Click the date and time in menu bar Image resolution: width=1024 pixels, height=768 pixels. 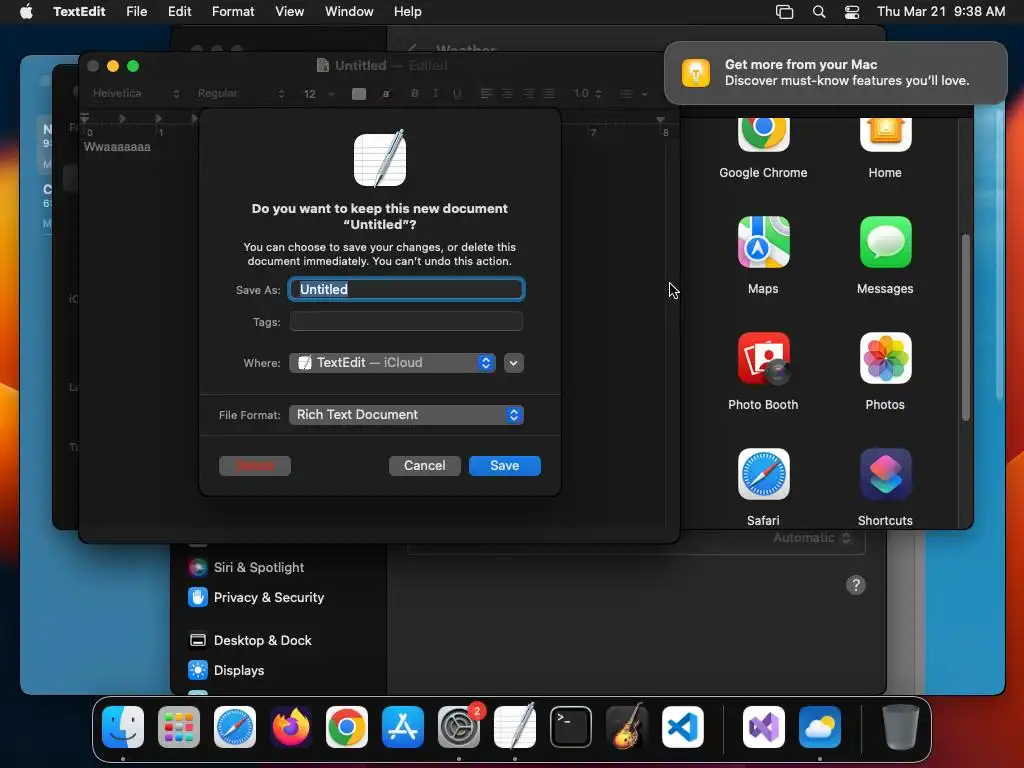point(941,12)
